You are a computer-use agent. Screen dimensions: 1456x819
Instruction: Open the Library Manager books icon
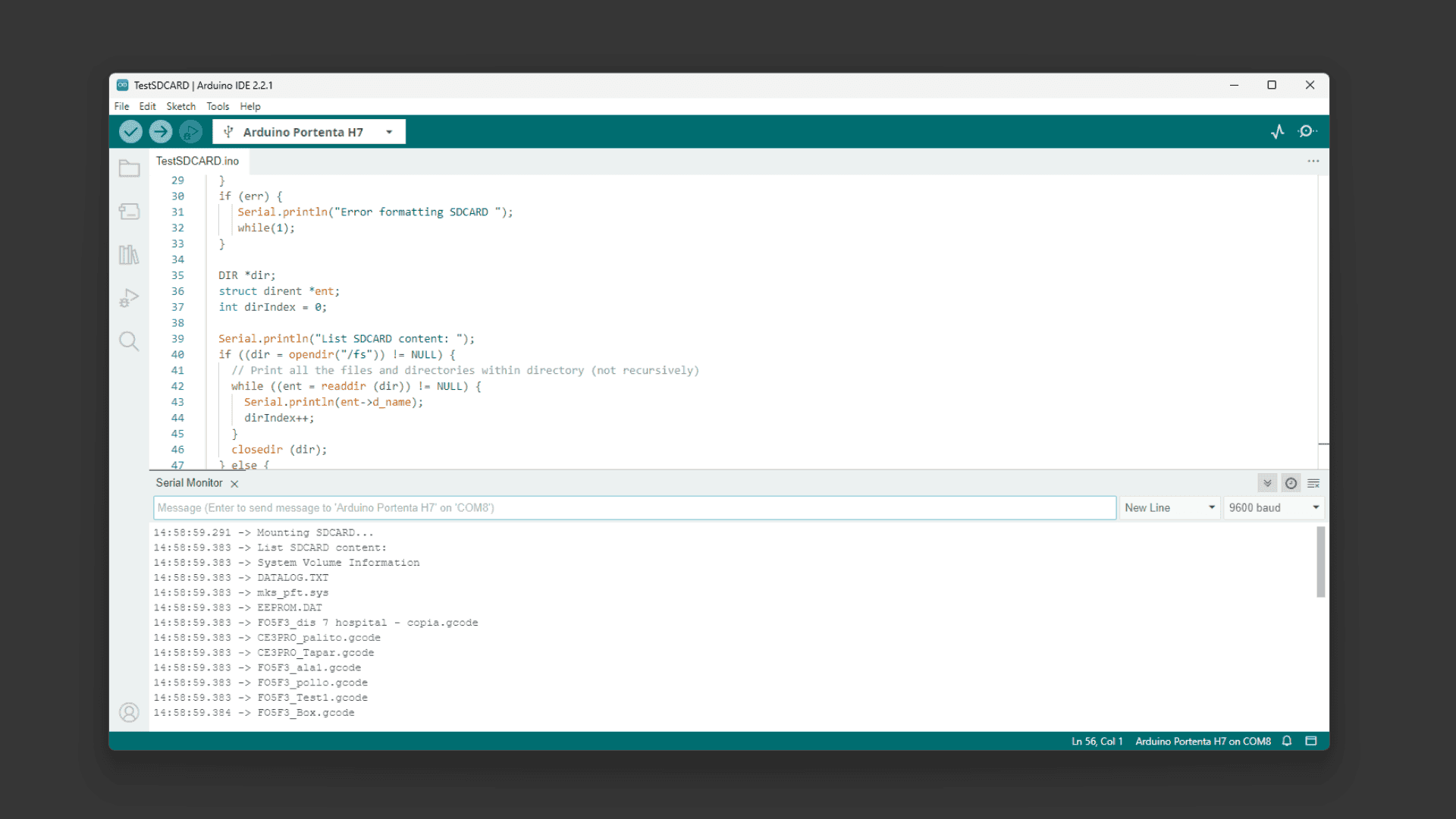tap(129, 255)
